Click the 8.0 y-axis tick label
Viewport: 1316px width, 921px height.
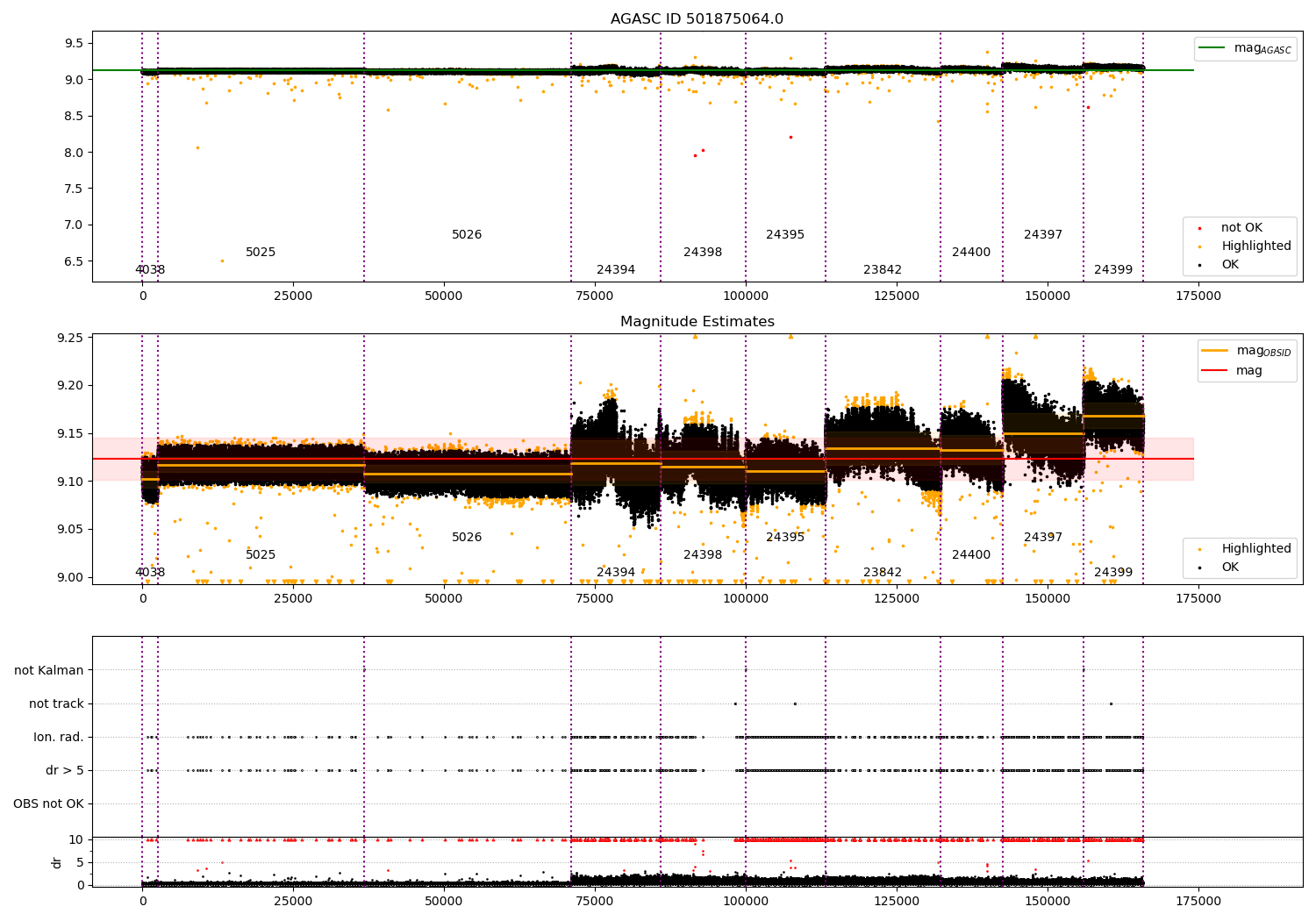pyautogui.click(x=74, y=153)
